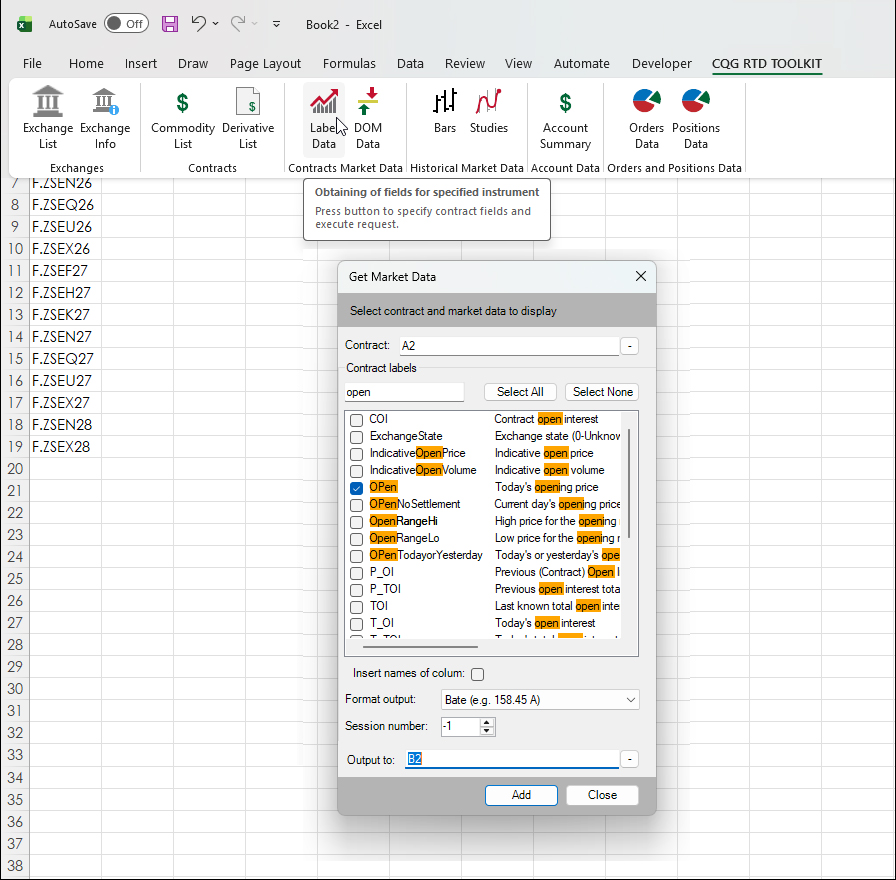Expand the Format output dropdown

630,700
